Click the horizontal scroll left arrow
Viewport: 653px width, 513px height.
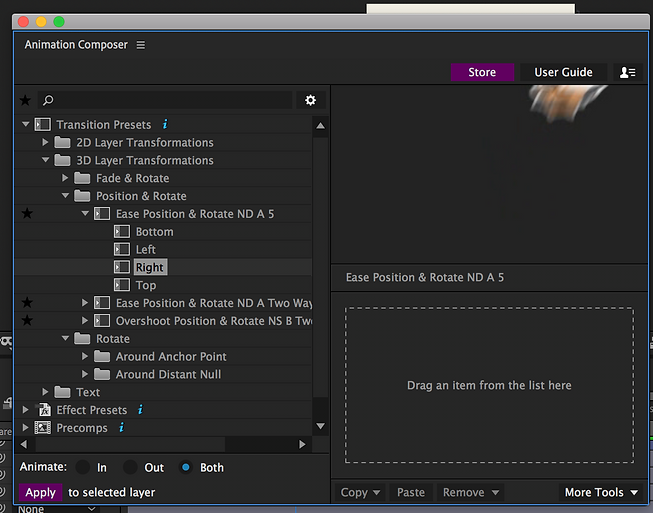pyautogui.click(x=24, y=445)
